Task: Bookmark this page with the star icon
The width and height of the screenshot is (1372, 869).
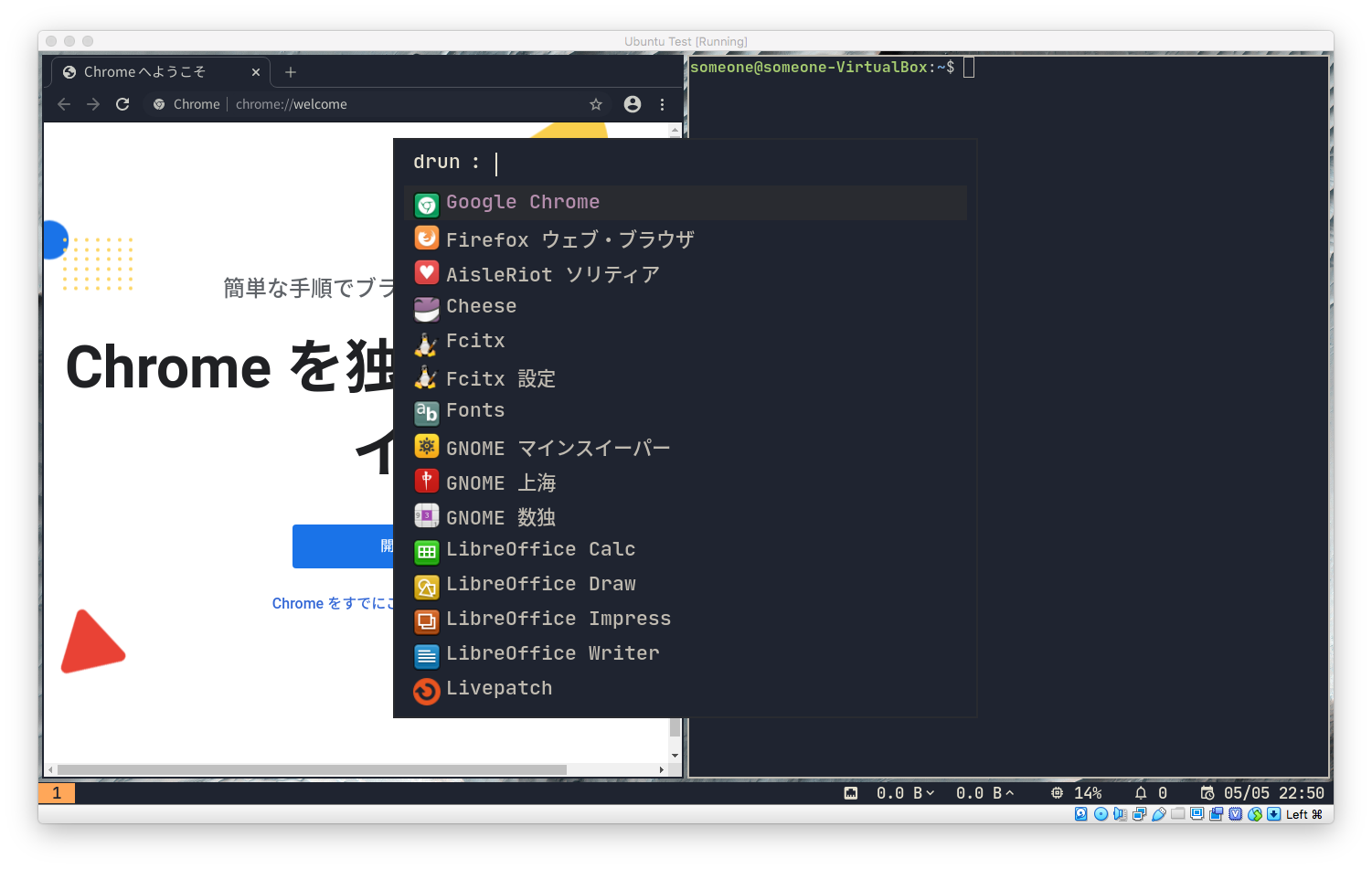Action: 596,104
